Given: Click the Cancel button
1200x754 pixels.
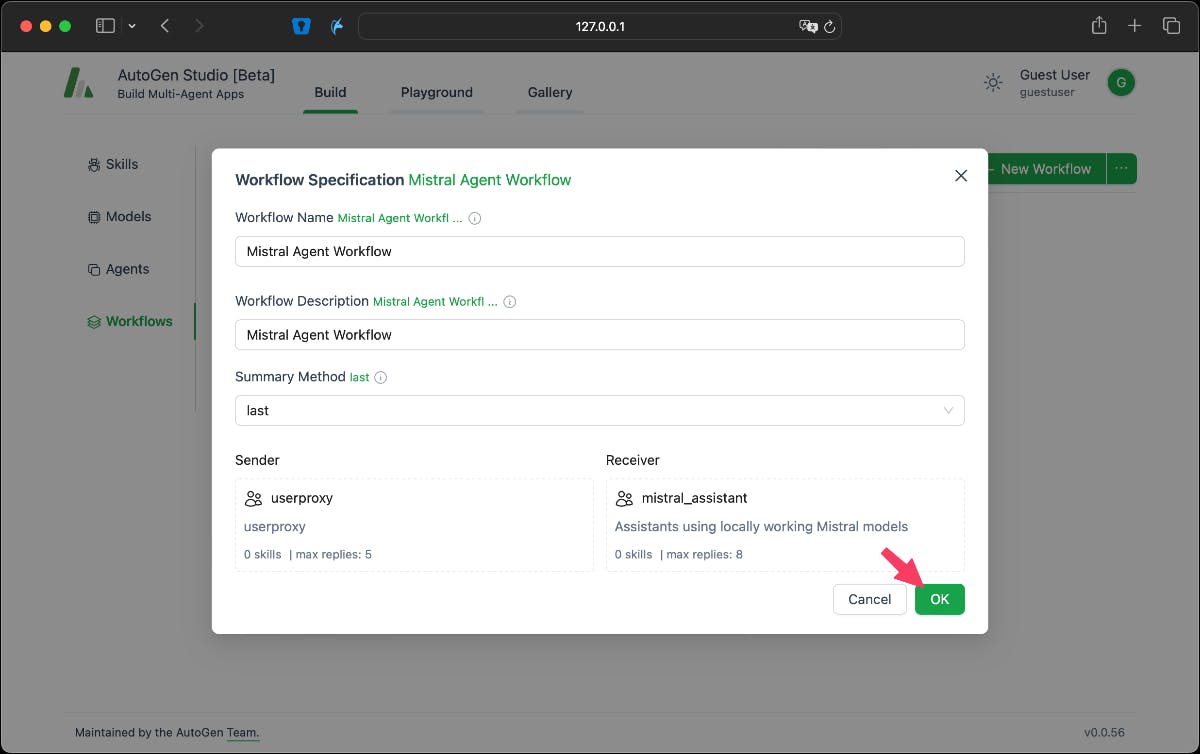Looking at the screenshot, I should [x=869, y=599].
